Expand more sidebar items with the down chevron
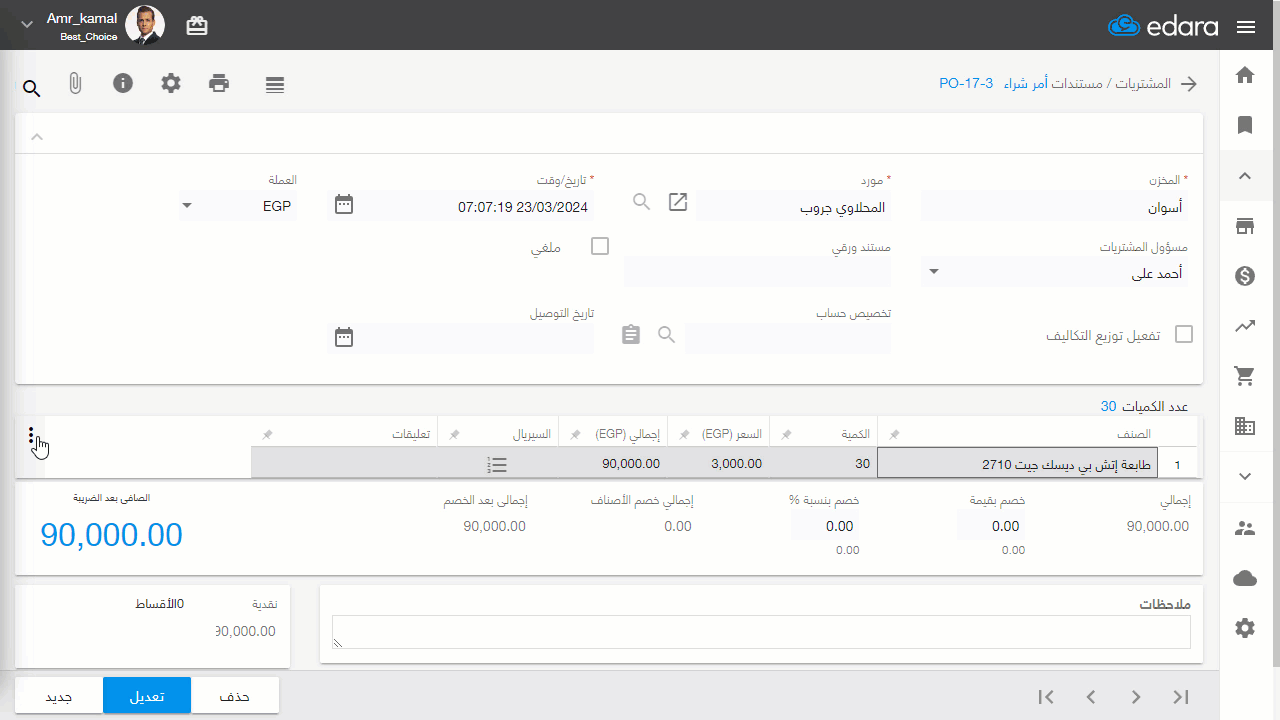The image size is (1280, 720). 1245,477
